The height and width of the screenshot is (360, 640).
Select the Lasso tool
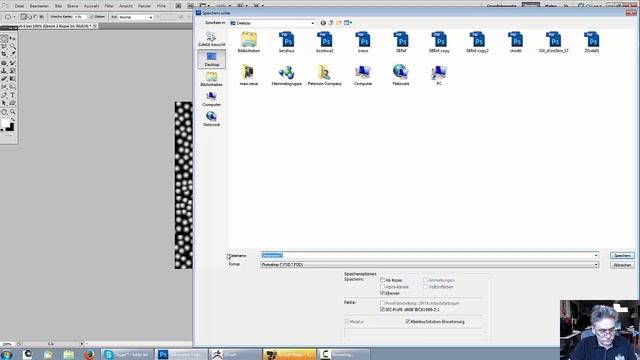click(x=4, y=47)
